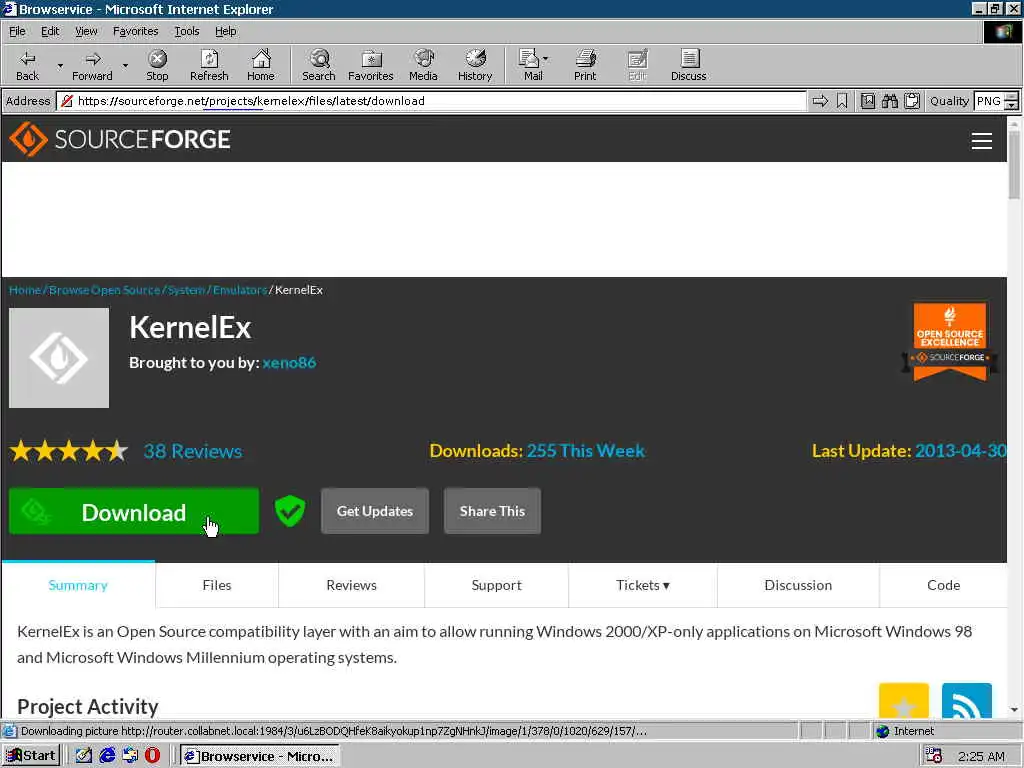Switch to the Support tab
This screenshot has width=1024, height=768.
pyautogui.click(x=496, y=585)
